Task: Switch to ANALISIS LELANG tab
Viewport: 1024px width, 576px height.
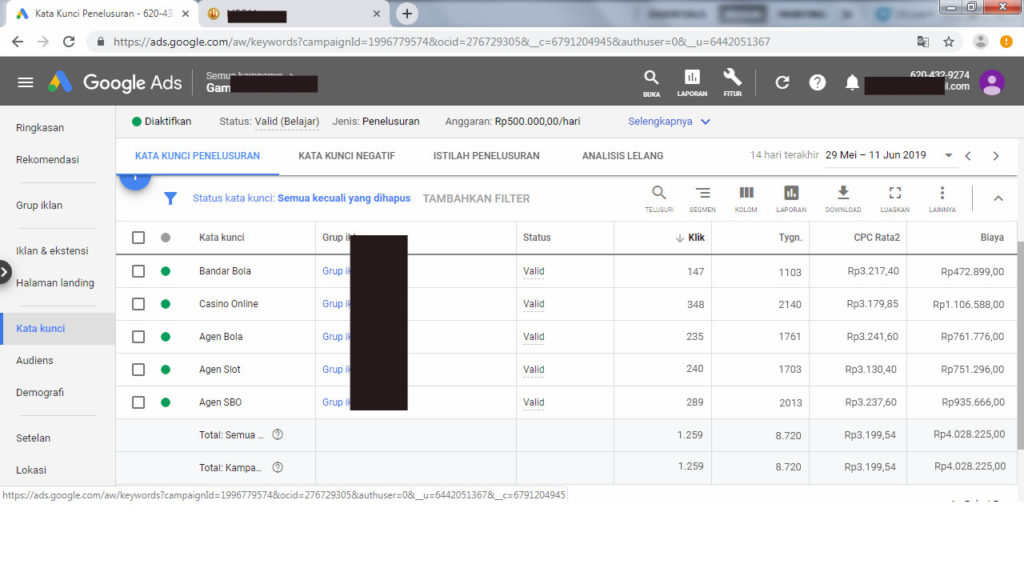Action: click(x=622, y=156)
